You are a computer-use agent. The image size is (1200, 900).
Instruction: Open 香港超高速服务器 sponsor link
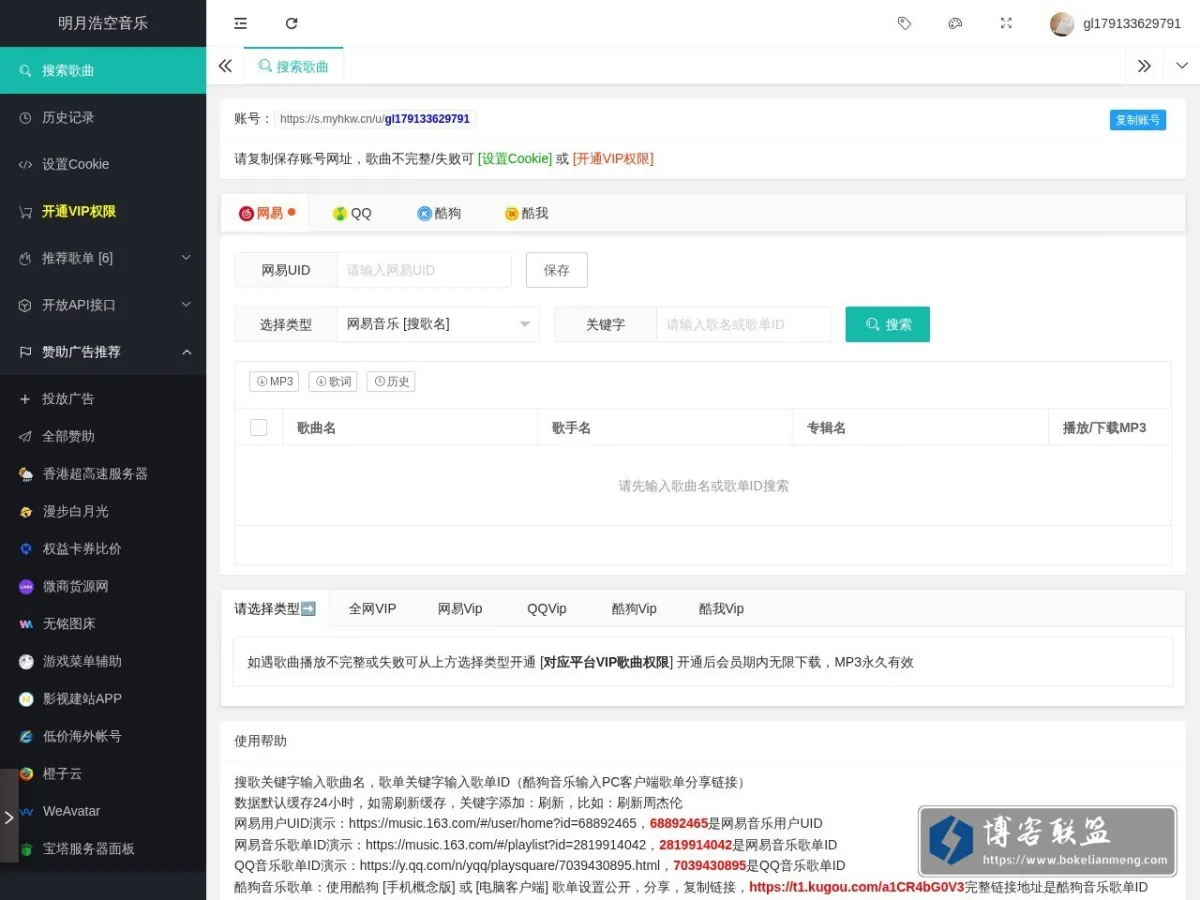[103, 473]
